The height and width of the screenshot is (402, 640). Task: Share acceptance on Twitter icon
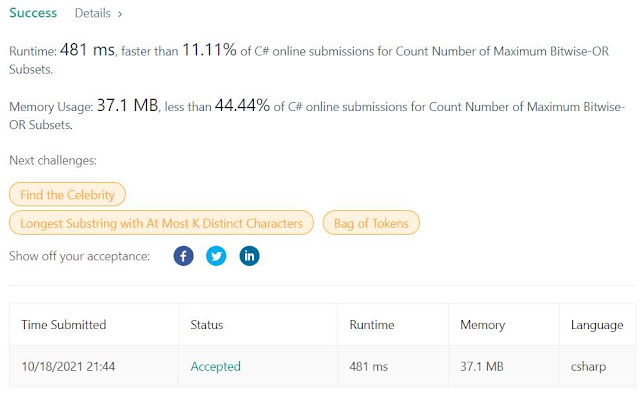pos(216,256)
